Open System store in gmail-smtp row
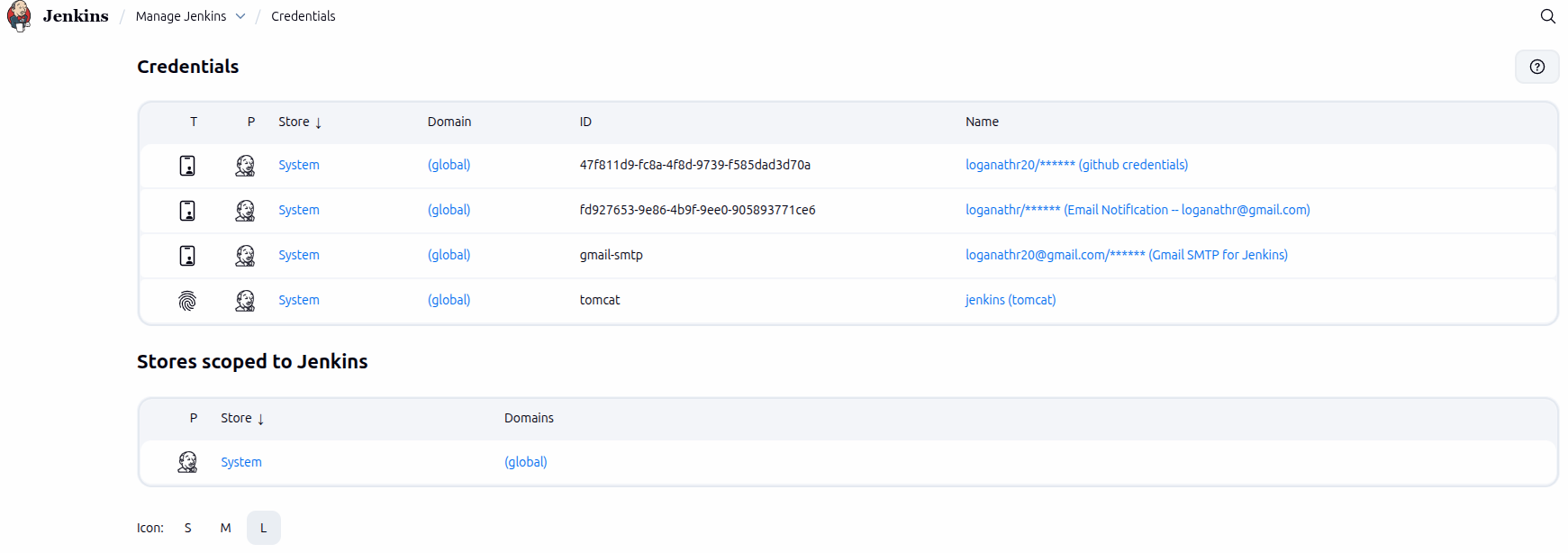 [x=299, y=255]
